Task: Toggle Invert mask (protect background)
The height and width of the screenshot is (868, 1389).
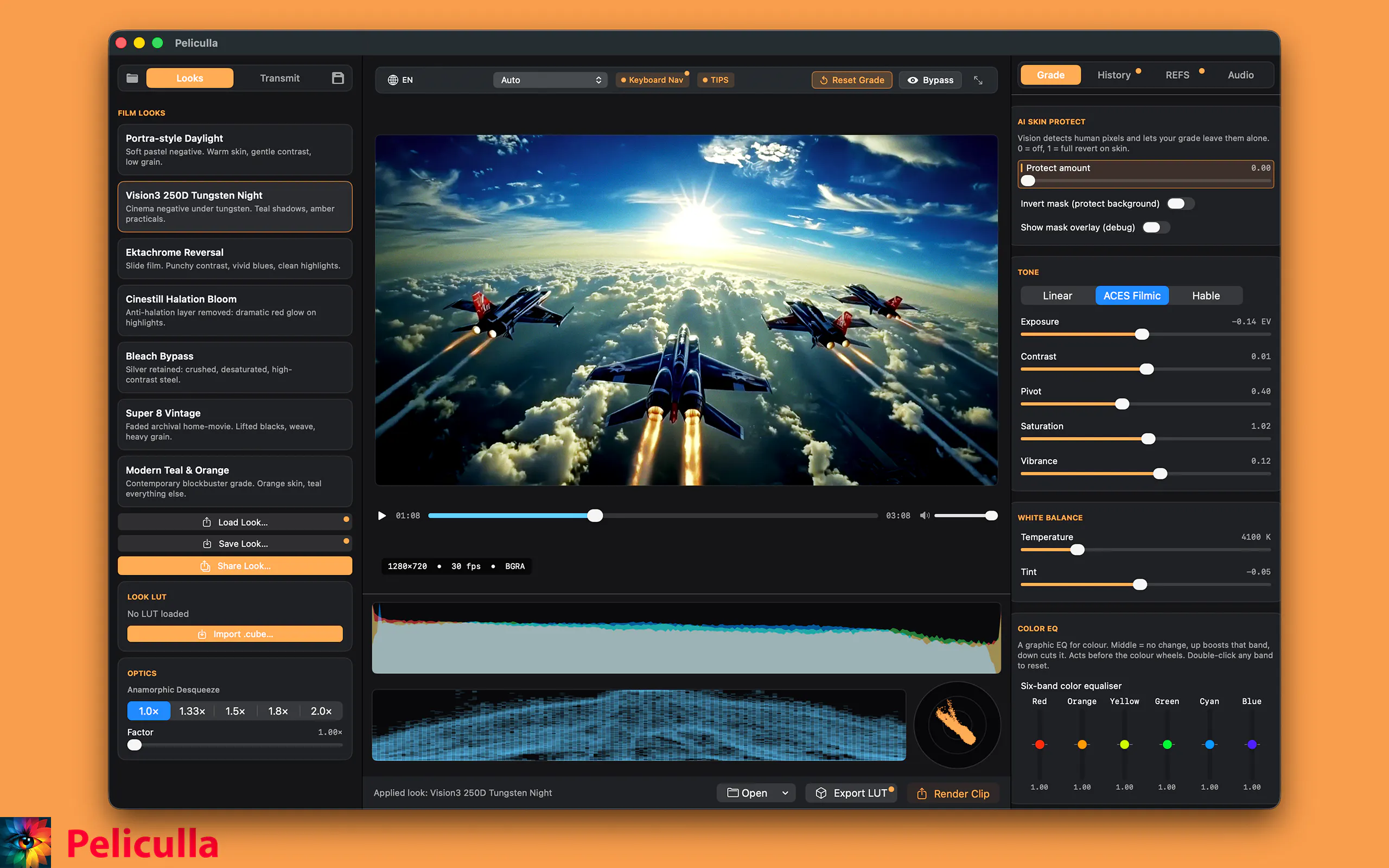Action: (1180, 203)
